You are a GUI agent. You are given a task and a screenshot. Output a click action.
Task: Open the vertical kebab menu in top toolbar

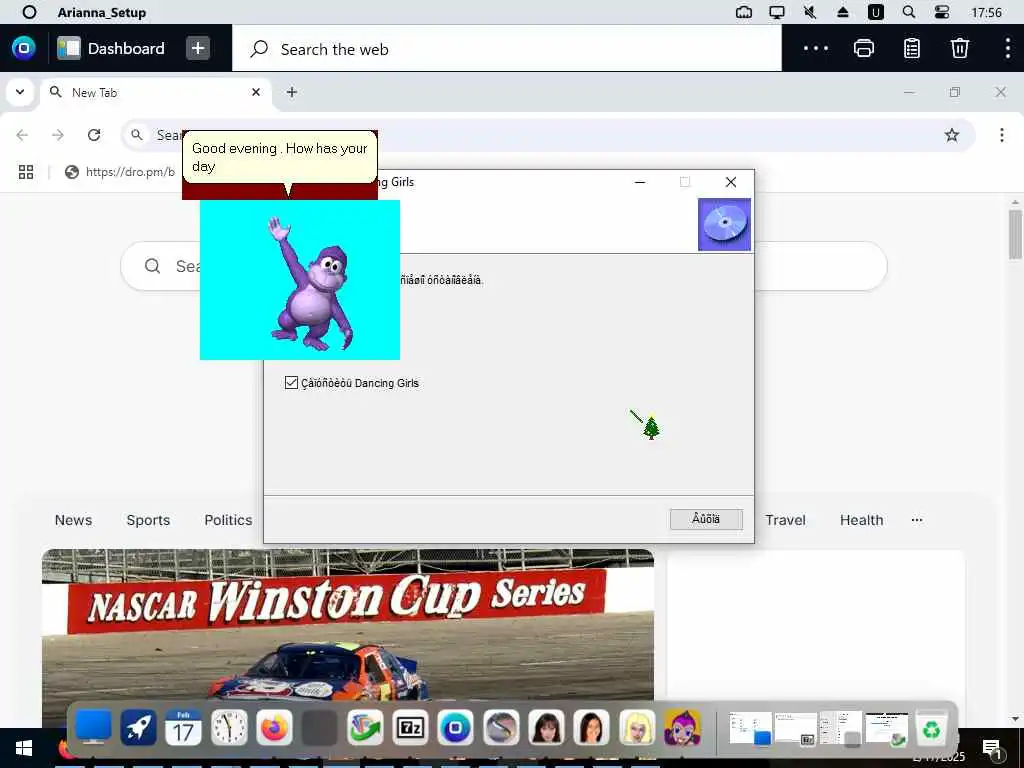[x=1008, y=48]
